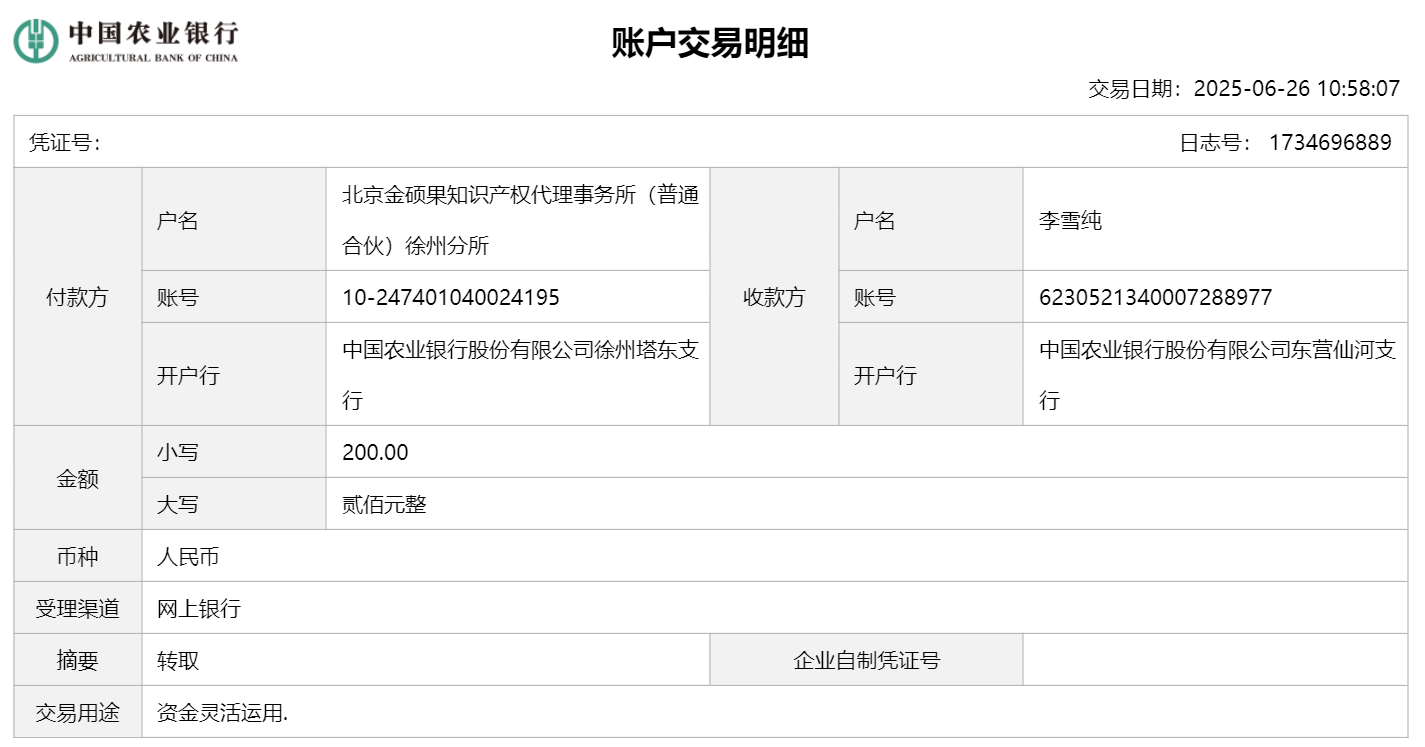Click the 收款方 header cell
1425x747 pixels.
pos(773,297)
